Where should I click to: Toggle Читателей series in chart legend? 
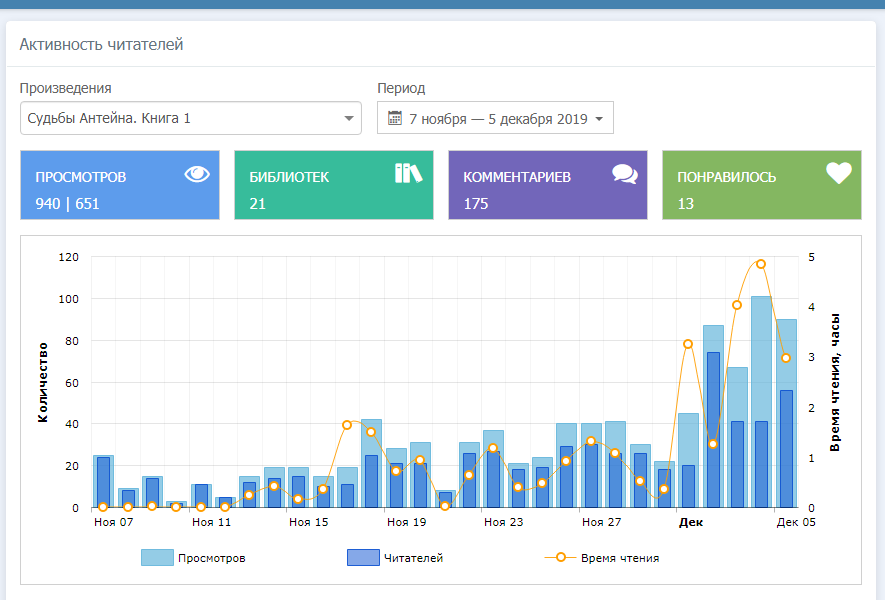(x=414, y=558)
